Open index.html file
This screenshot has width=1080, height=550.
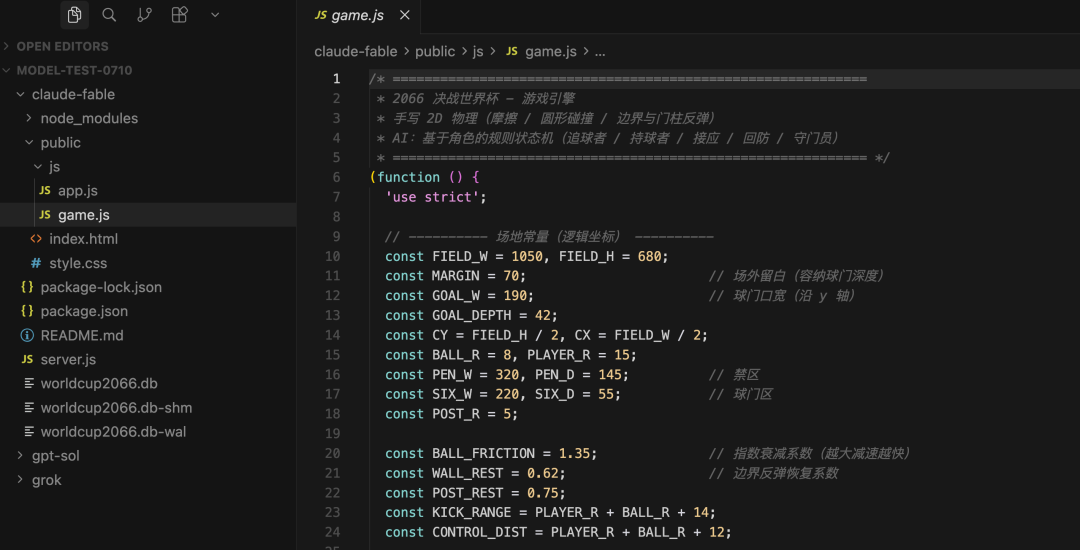click(148, 239)
